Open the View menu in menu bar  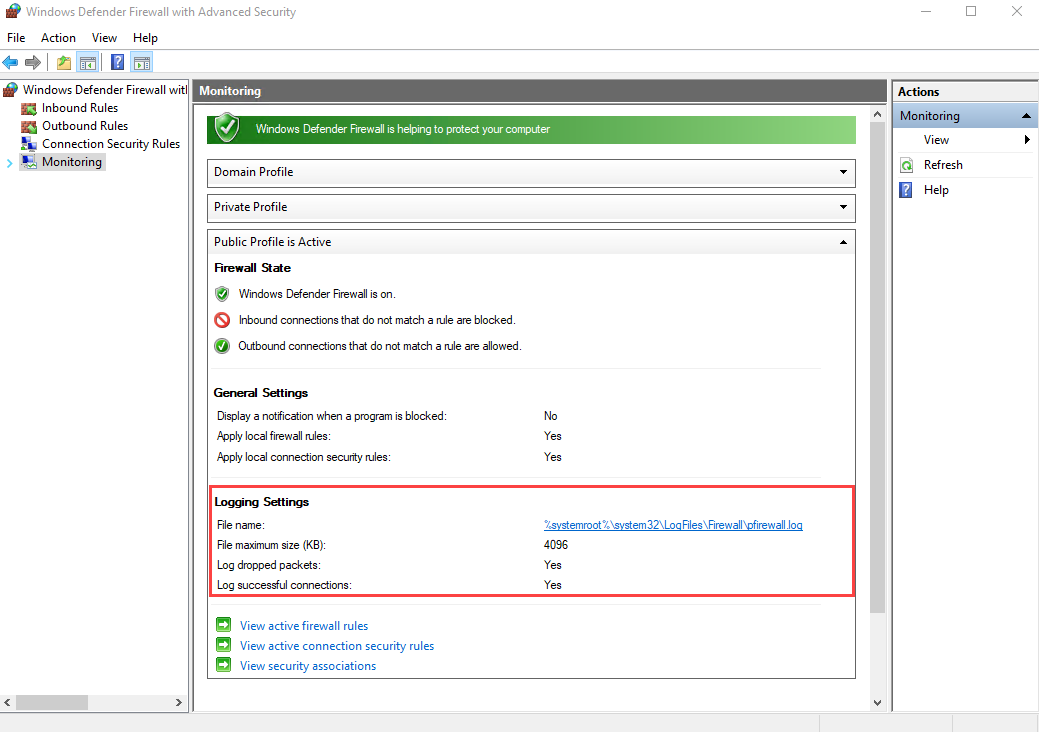pos(104,38)
